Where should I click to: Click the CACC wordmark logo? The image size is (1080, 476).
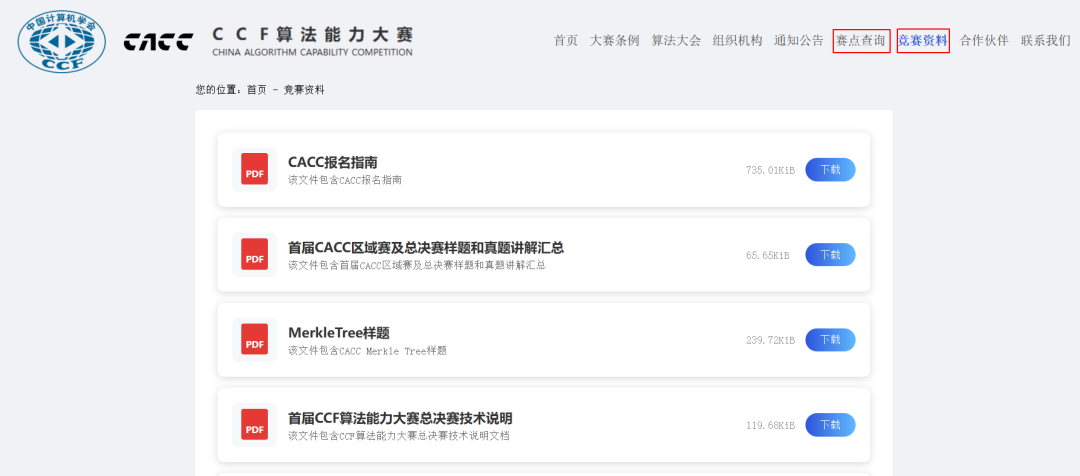(x=158, y=42)
